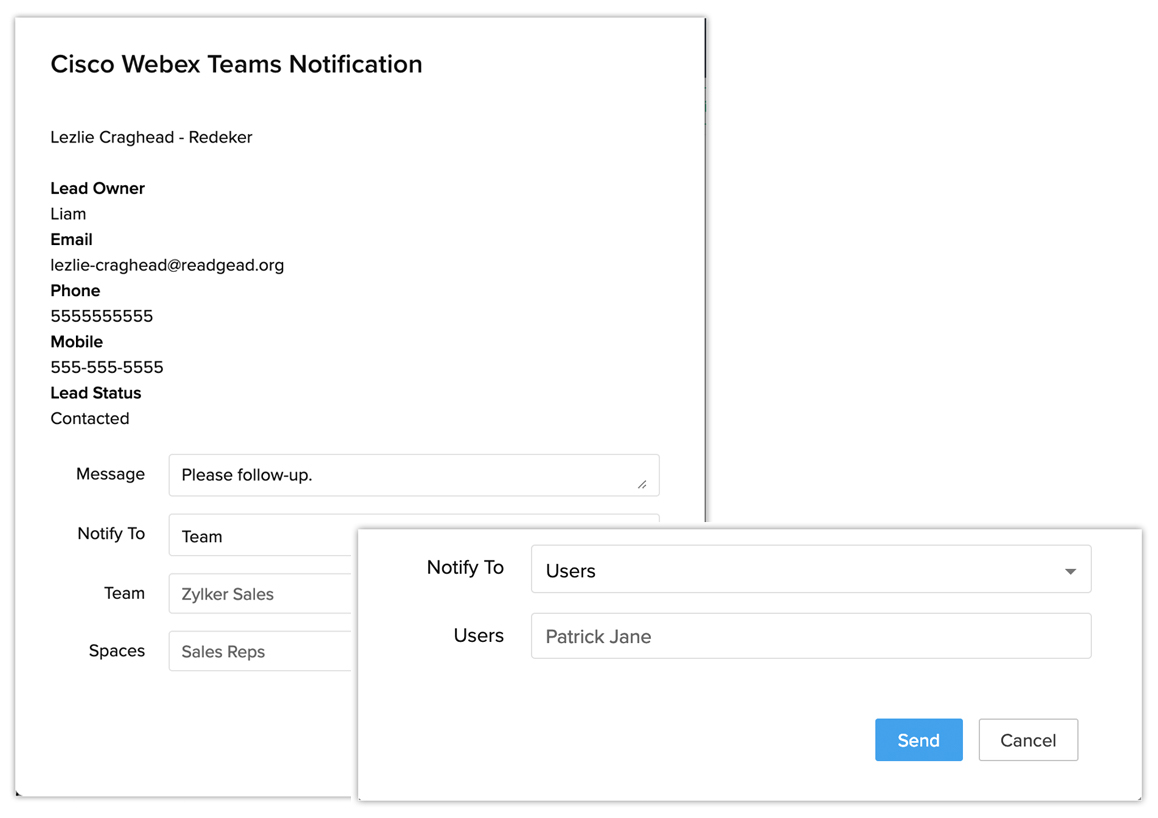
Task: Click the email lezlie-craghead@readgead.org
Action: coord(167,265)
